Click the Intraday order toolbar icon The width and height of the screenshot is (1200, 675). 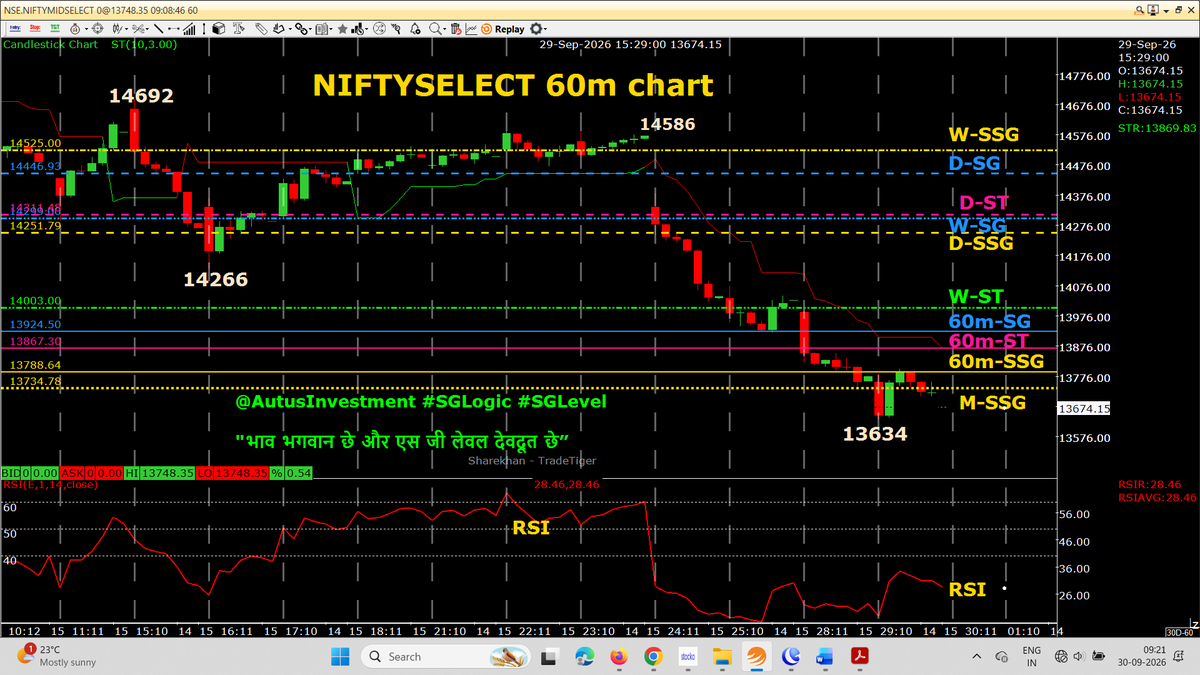[15, 29]
